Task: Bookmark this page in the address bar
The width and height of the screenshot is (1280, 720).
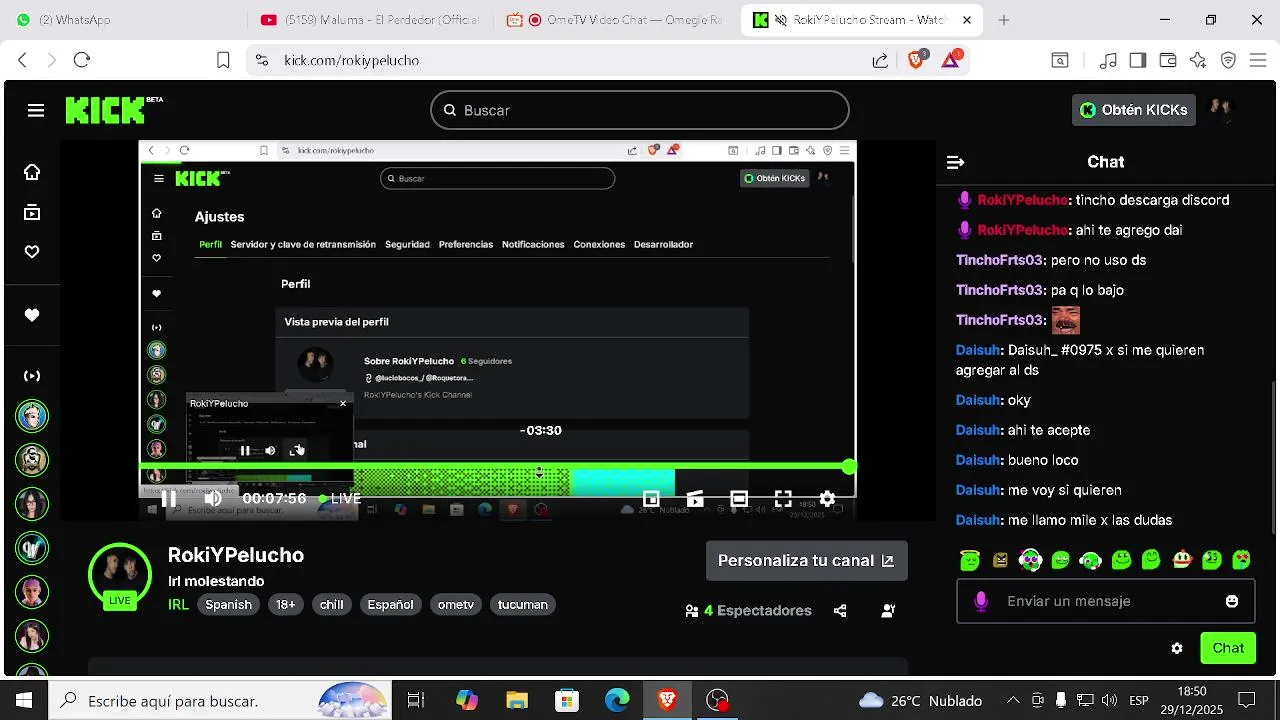Action: pyautogui.click(x=223, y=60)
